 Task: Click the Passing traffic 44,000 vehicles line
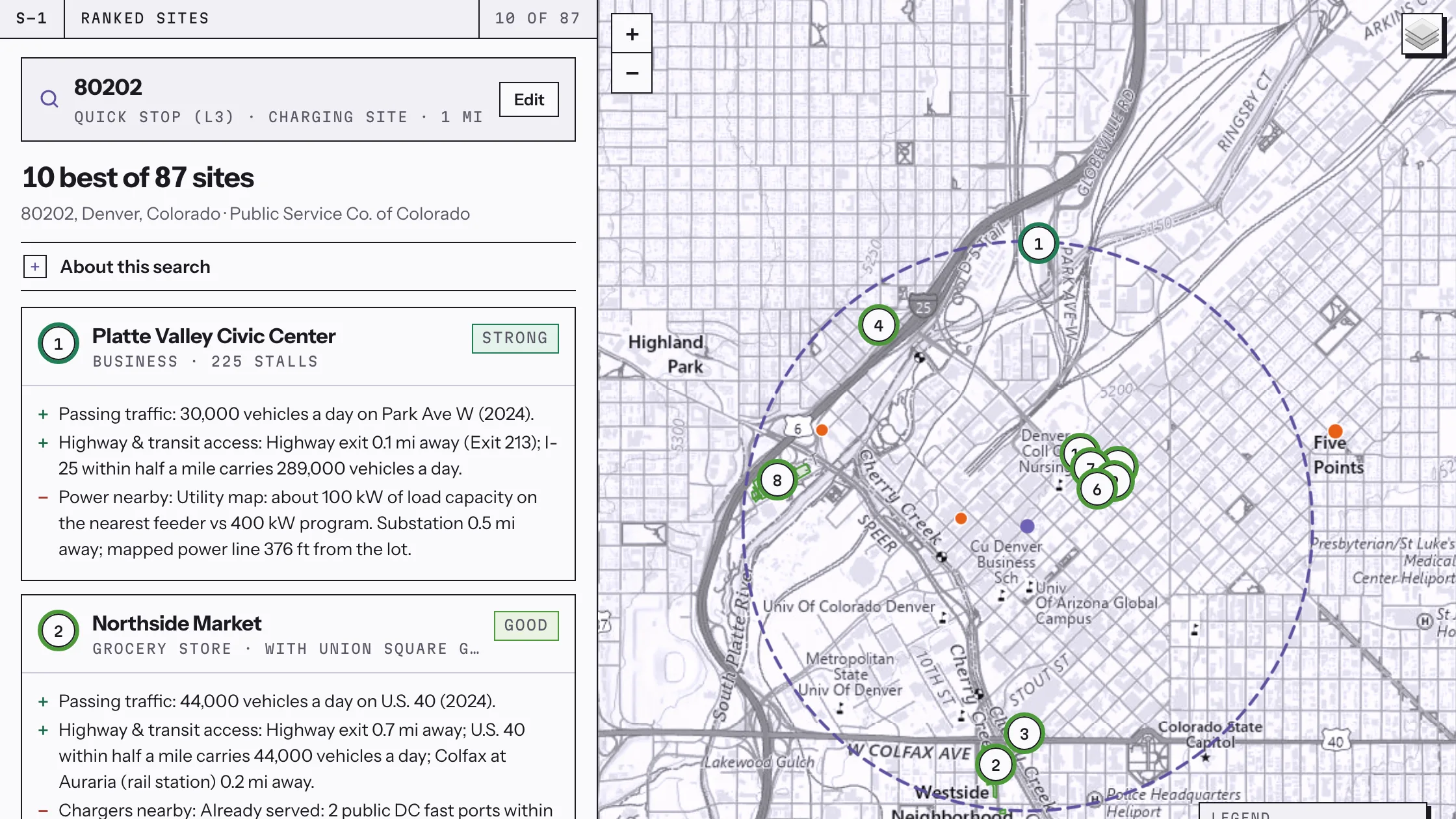[277, 701]
